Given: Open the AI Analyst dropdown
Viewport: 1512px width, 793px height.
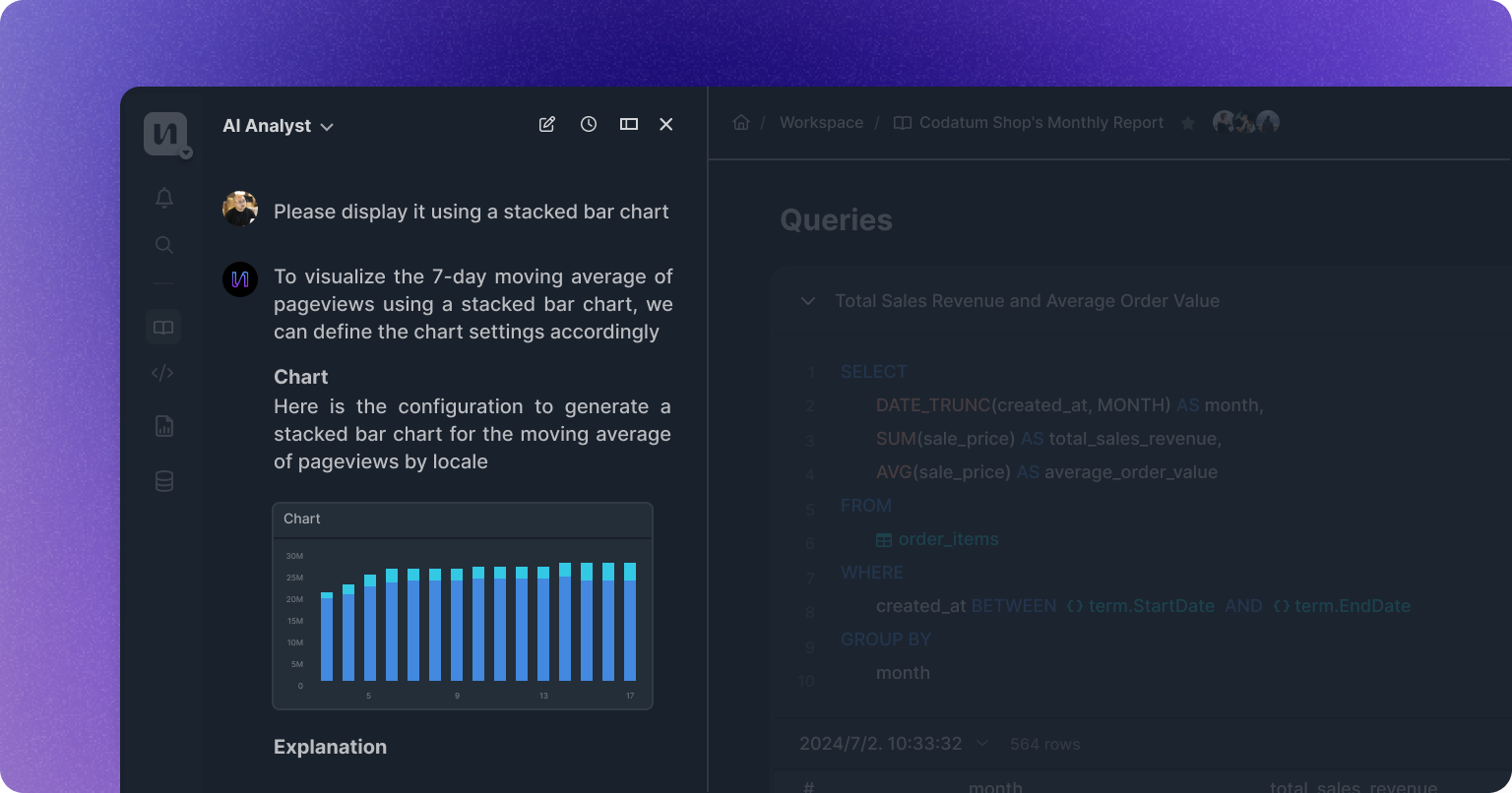Looking at the screenshot, I should point(279,126).
